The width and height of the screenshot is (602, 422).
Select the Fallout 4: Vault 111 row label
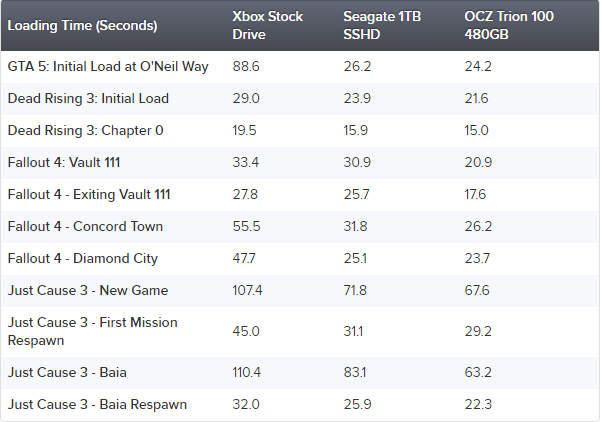tap(64, 162)
